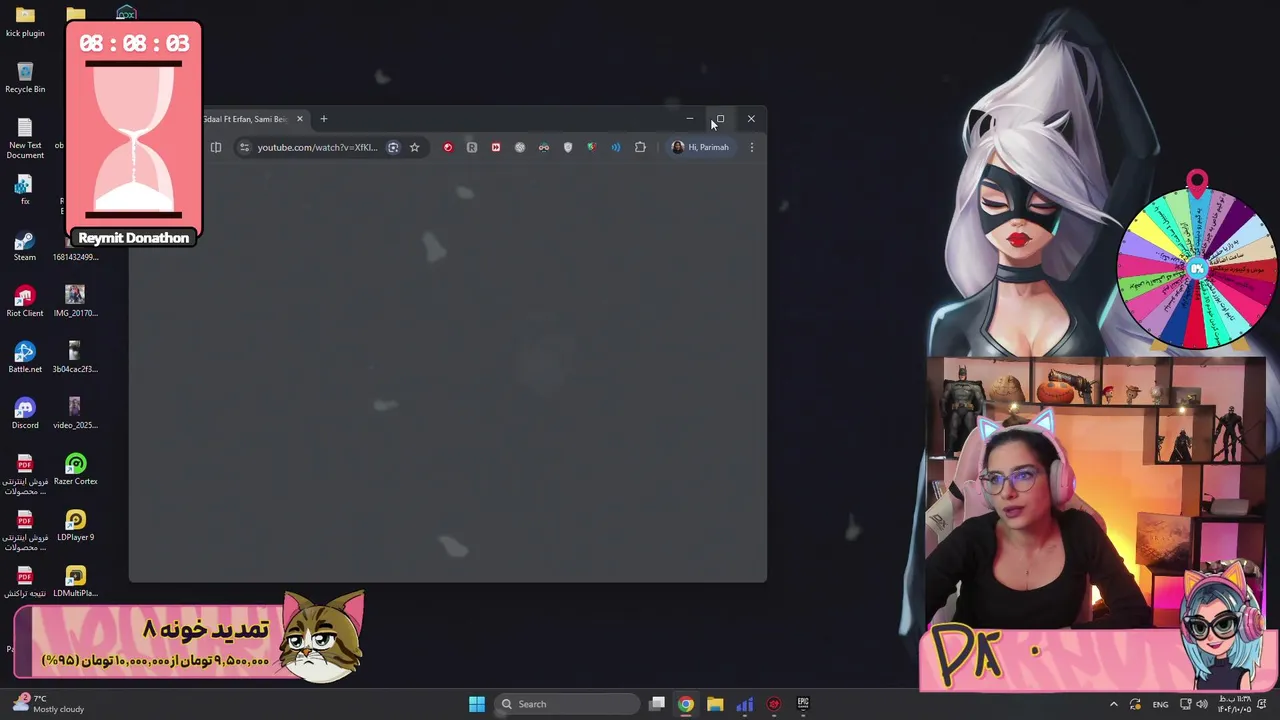
Task: Open File Explorer from the taskbar
Action: [x=715, y=704]
